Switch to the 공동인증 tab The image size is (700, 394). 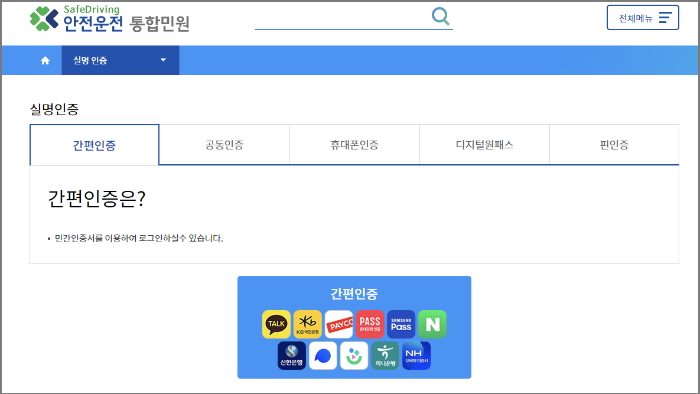pyautogui.click(x=224, y=145)
